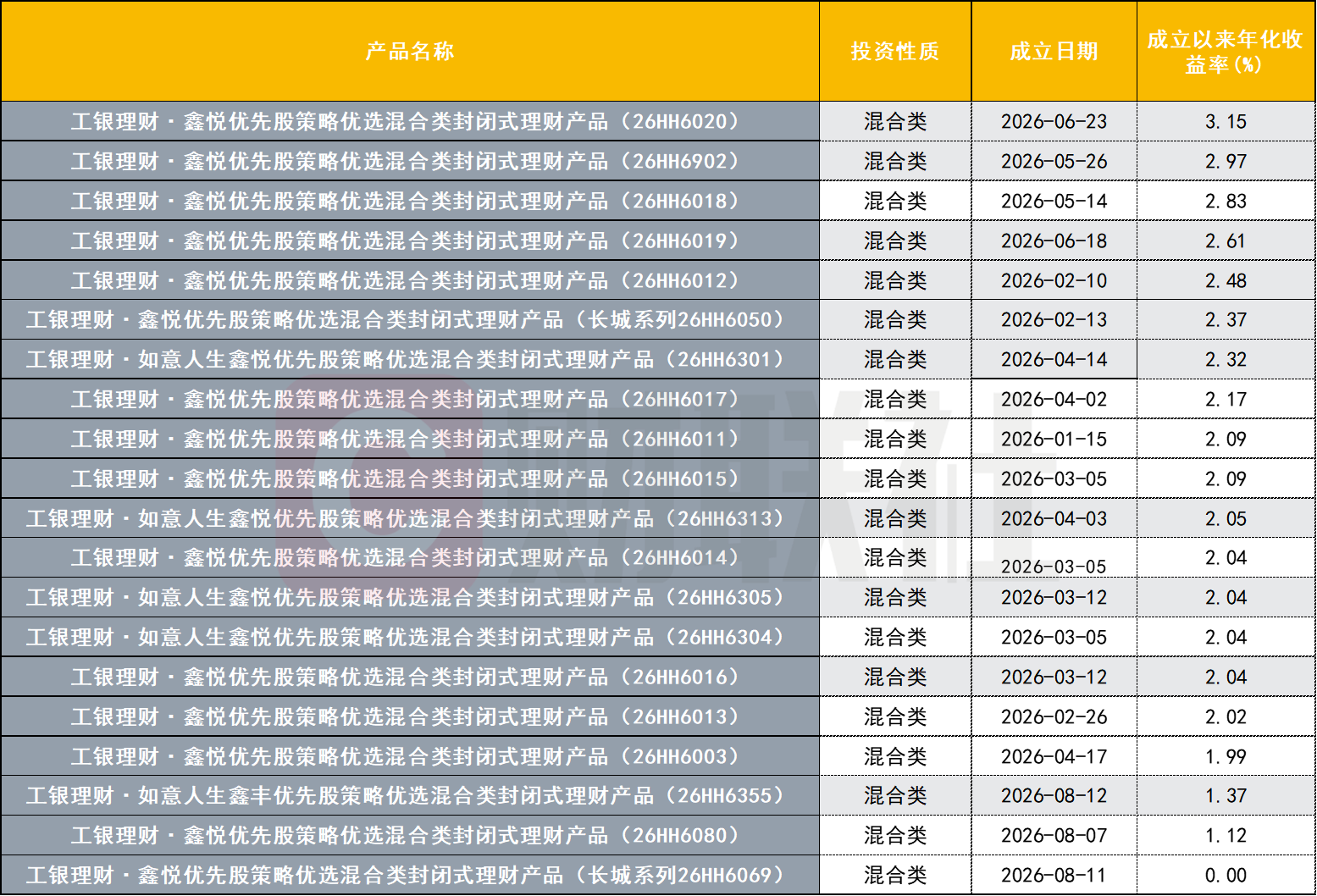
Task: Click 混合类 in the 长城系列26HH6069 row
Action: (895, 876)
